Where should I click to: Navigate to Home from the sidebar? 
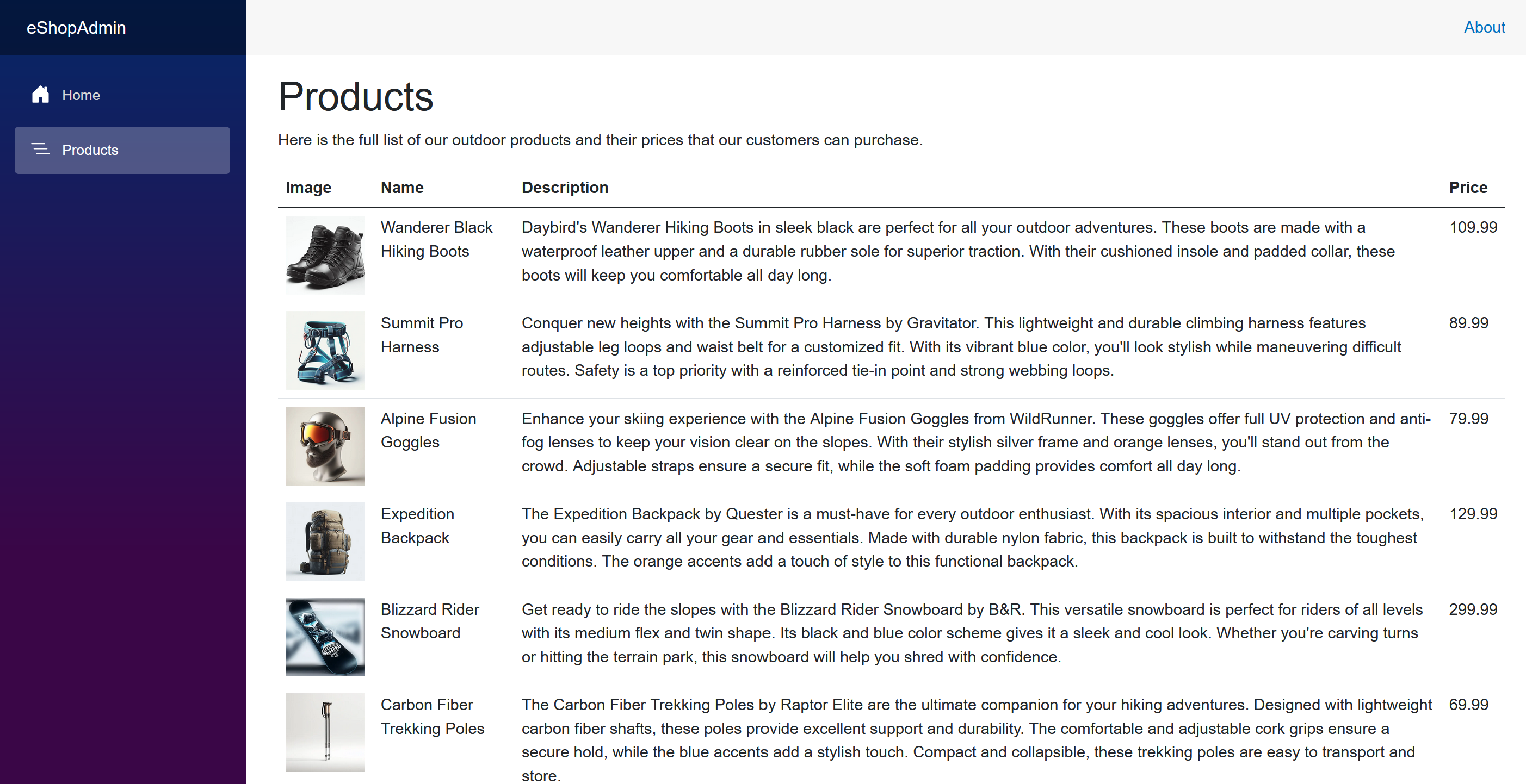click(81, 94)
